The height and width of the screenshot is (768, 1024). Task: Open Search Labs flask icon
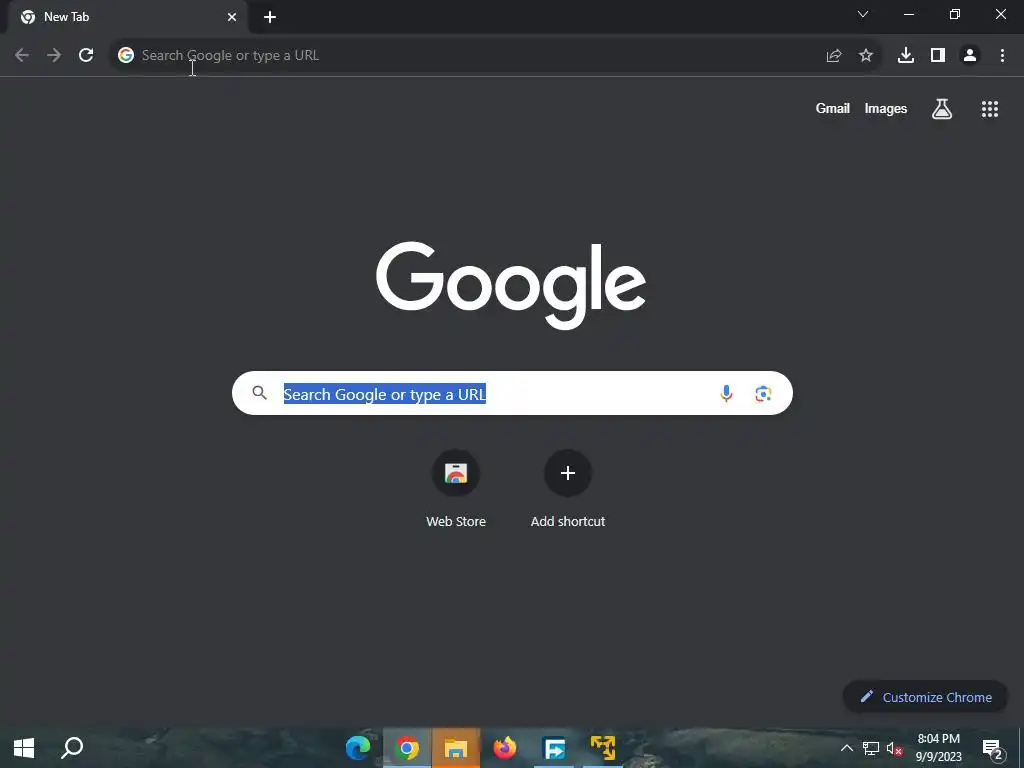tap(942, 109)
